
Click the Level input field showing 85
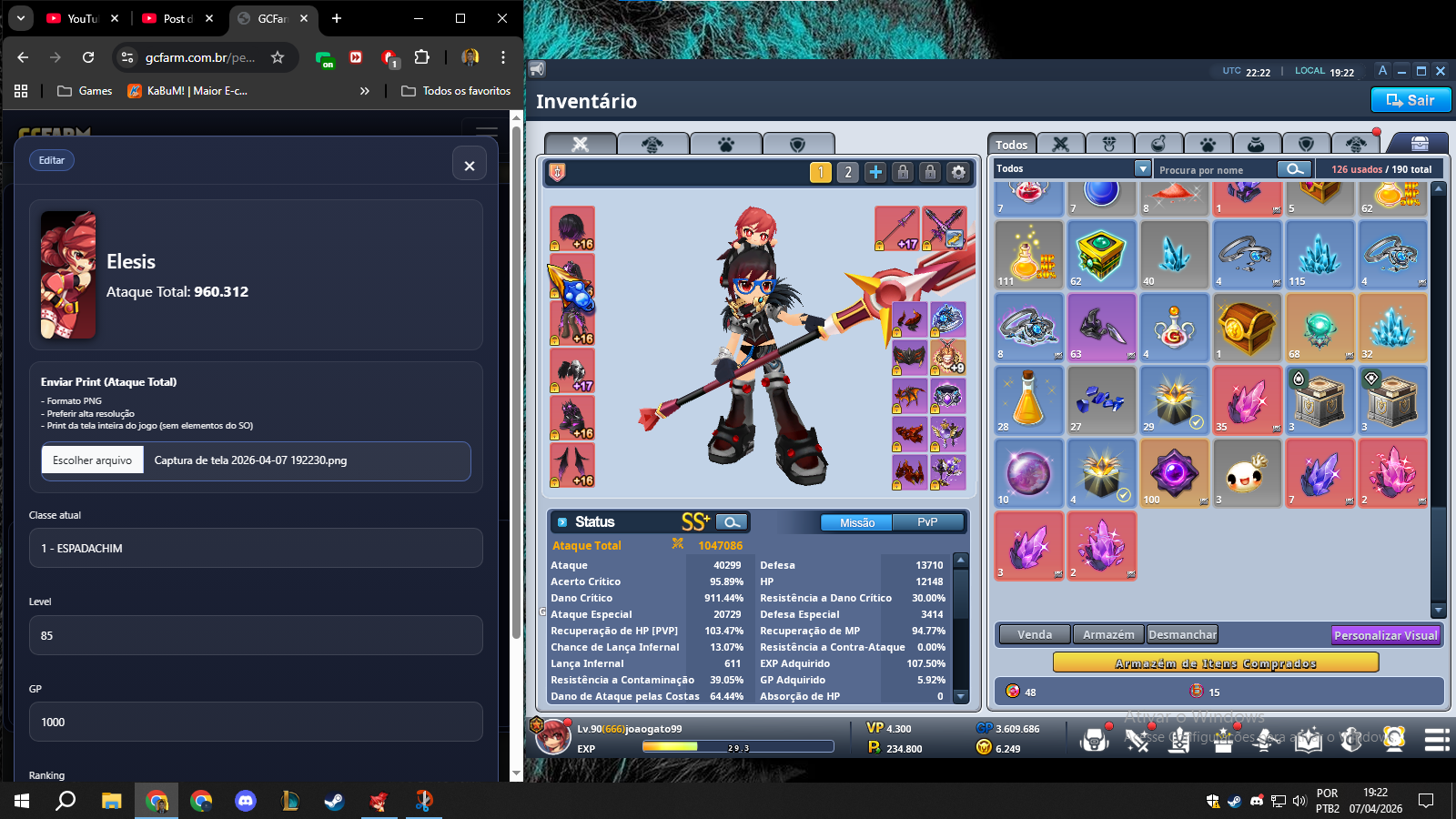[256, 635]
